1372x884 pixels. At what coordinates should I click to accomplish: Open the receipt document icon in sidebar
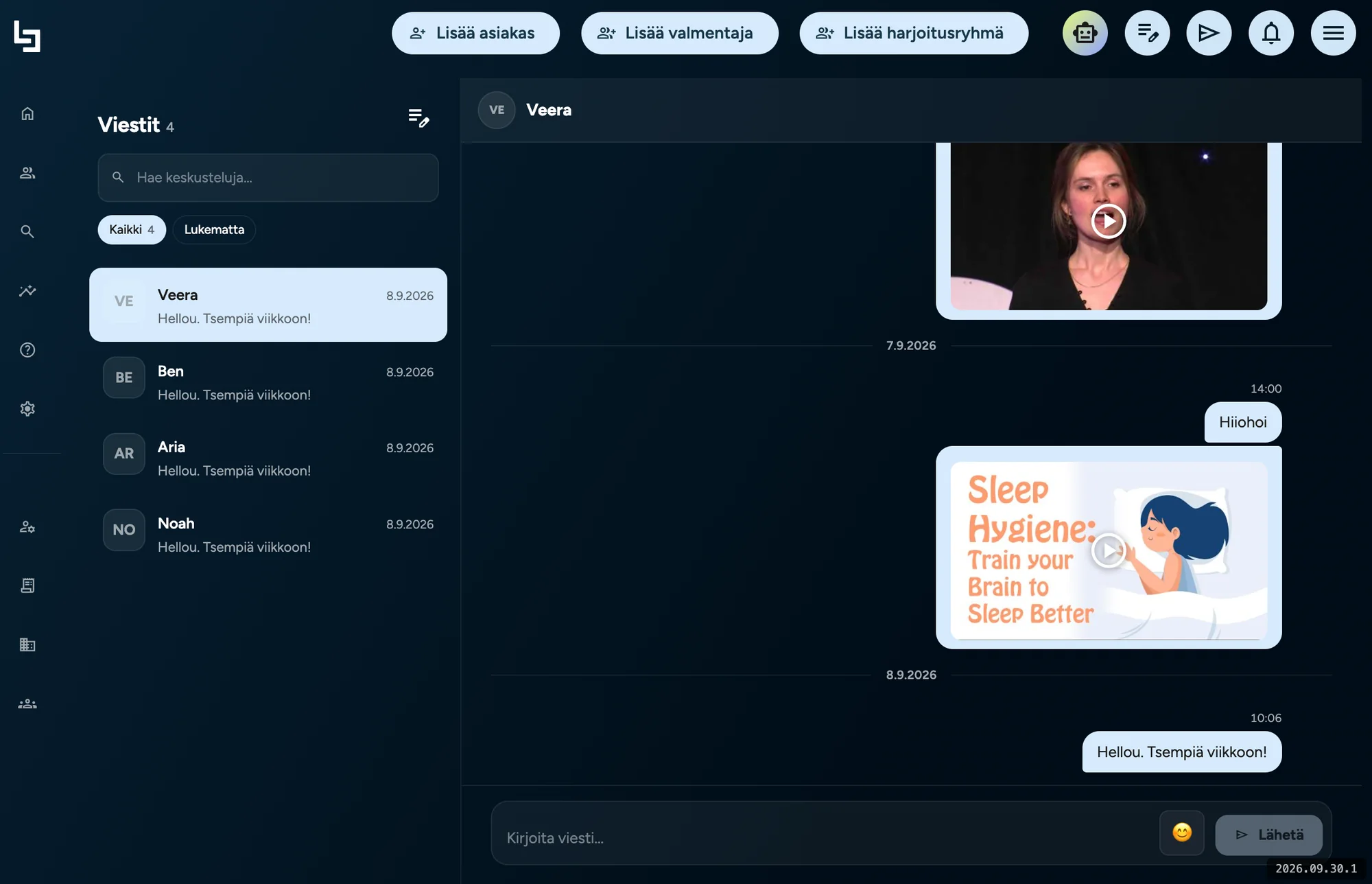click(27, 585)
